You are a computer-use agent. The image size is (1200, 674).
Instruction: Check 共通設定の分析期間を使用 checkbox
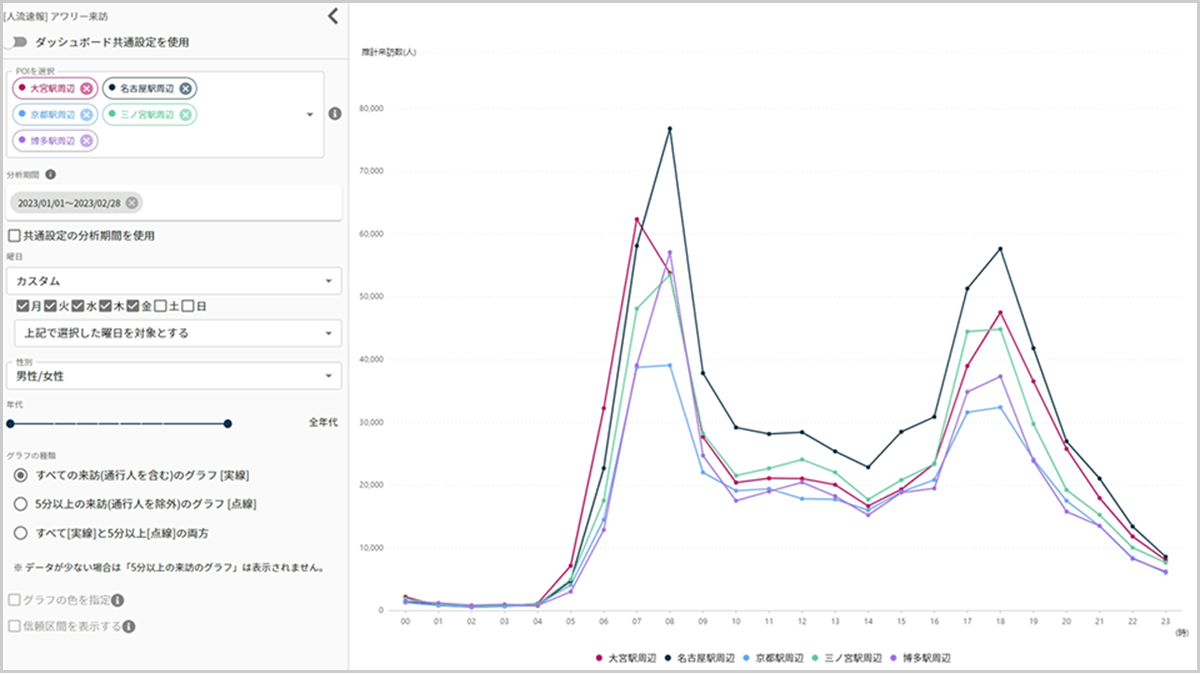pyautogui.click(x=14, y=236)
